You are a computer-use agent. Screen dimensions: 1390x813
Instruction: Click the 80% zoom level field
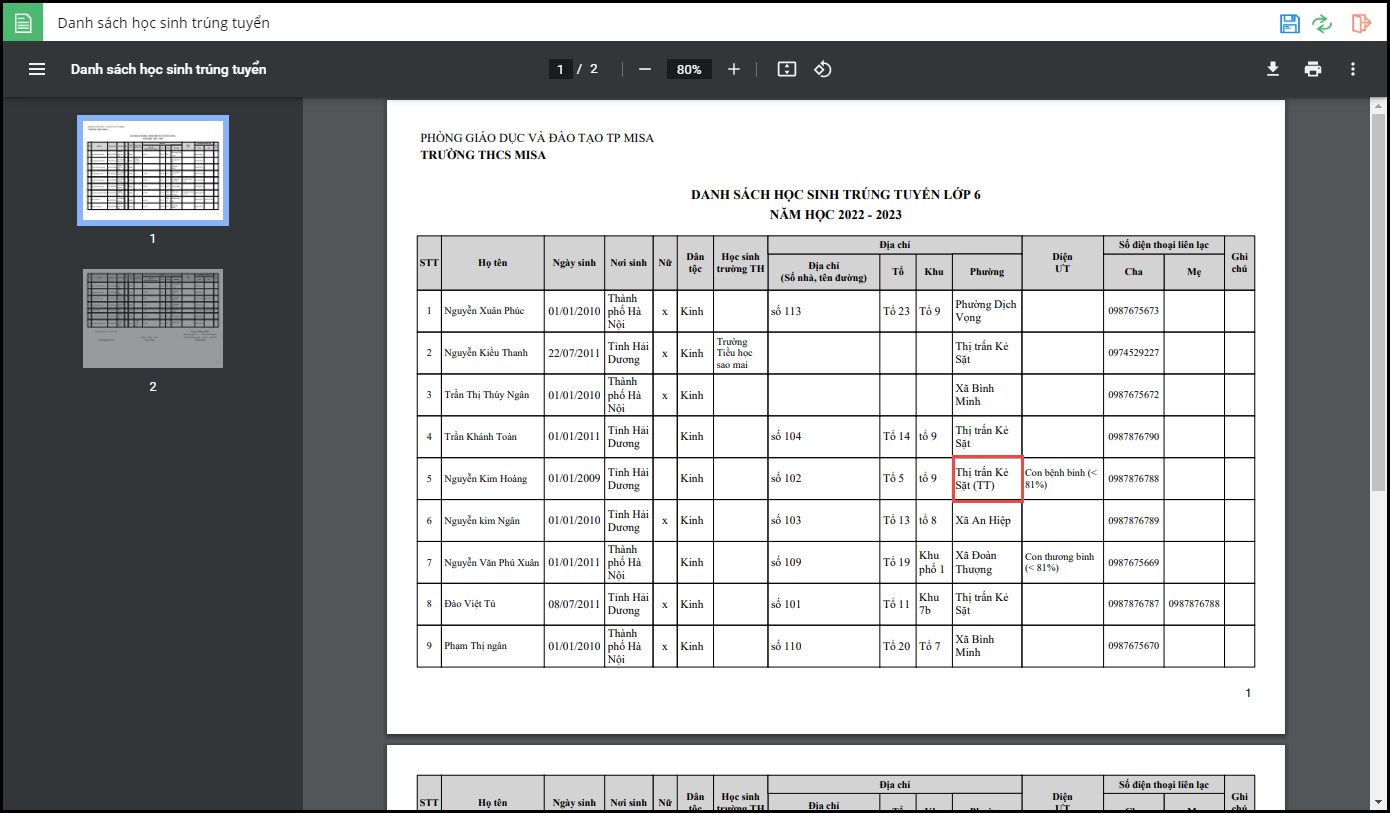(689, 69)
